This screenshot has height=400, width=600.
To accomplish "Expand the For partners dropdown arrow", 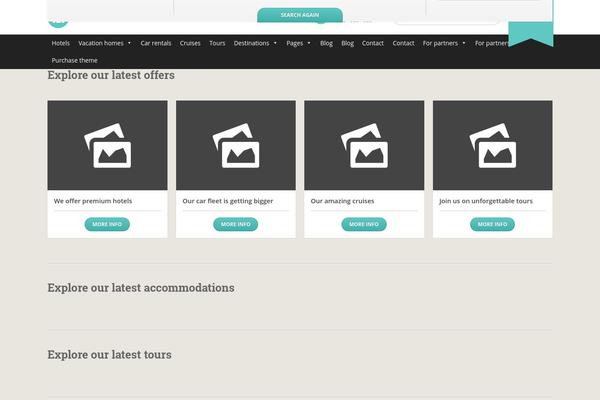I will coord(464,43).
